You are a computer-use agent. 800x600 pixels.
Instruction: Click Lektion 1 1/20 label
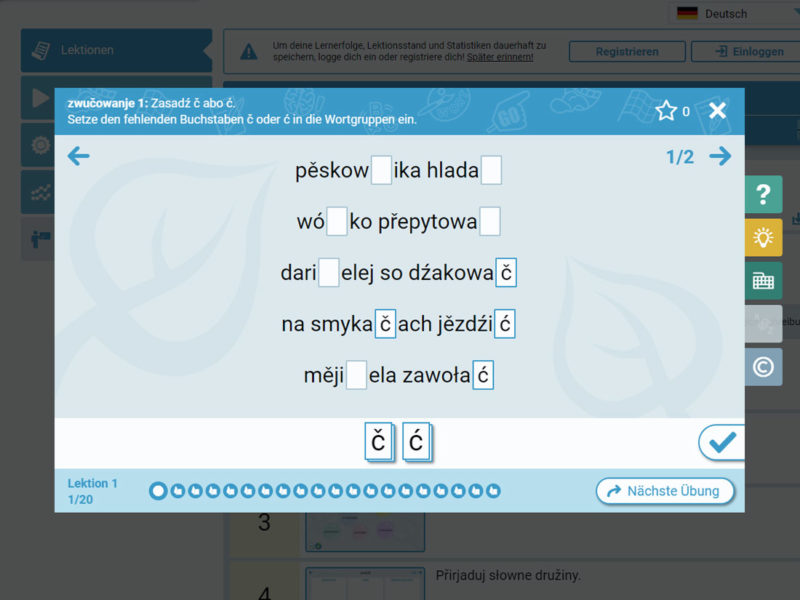[92, 491]
